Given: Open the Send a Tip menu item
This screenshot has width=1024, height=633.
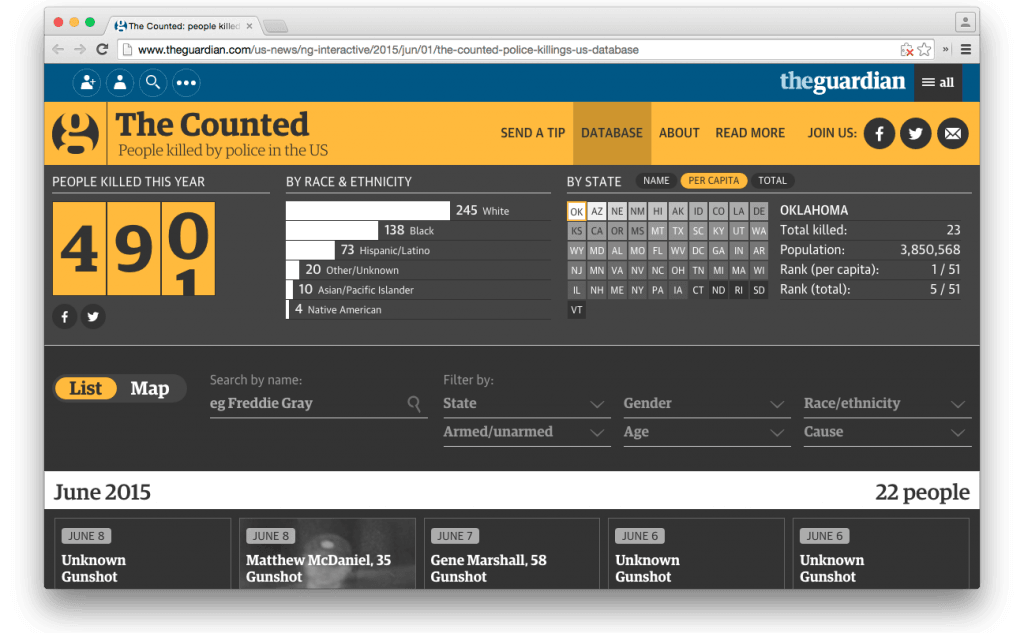Looking at the screenshot, I should coord(532,133).
